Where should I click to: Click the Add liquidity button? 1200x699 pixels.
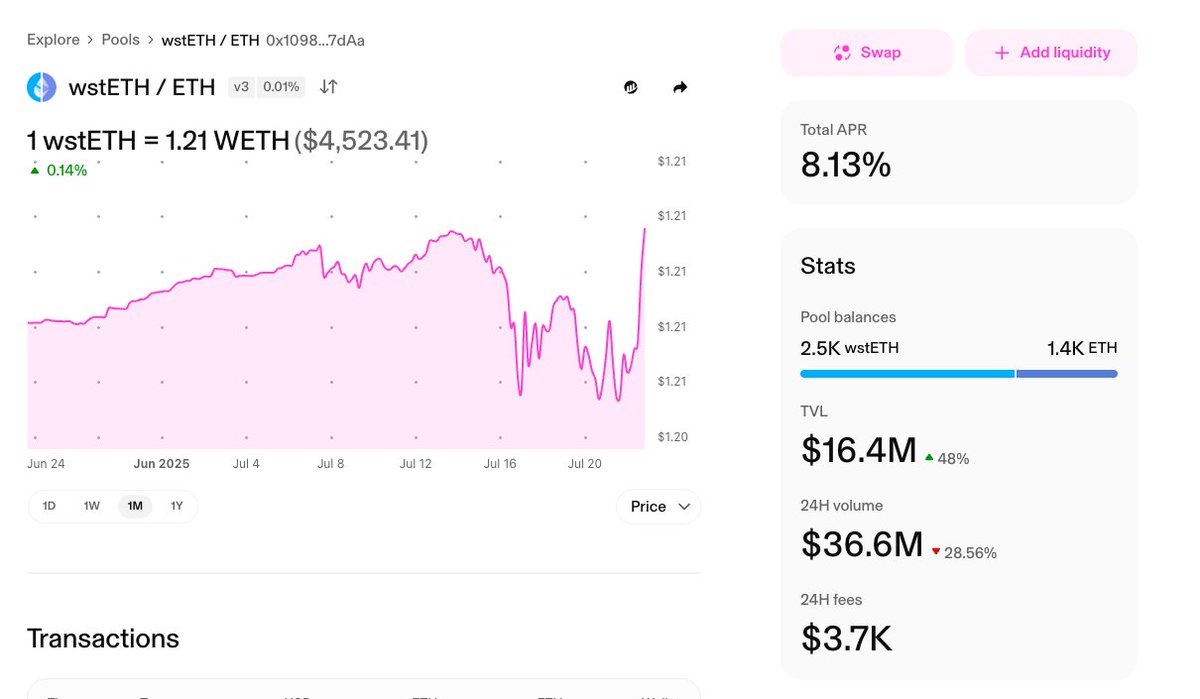[x=1051, y=53]
